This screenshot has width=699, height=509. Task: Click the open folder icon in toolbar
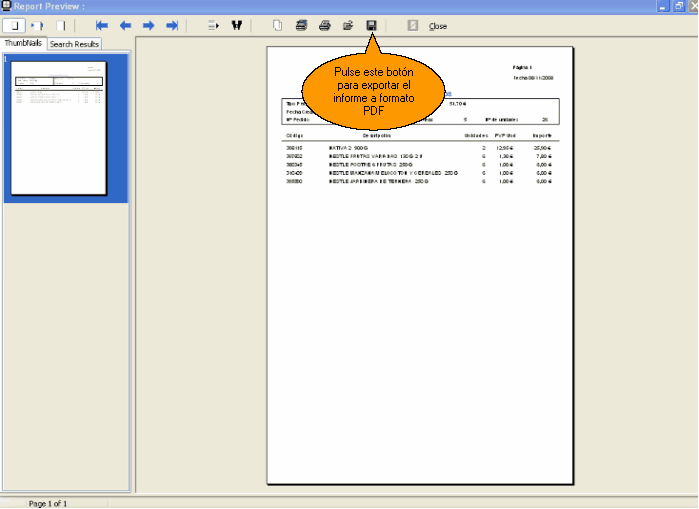[x=348, y=25]
